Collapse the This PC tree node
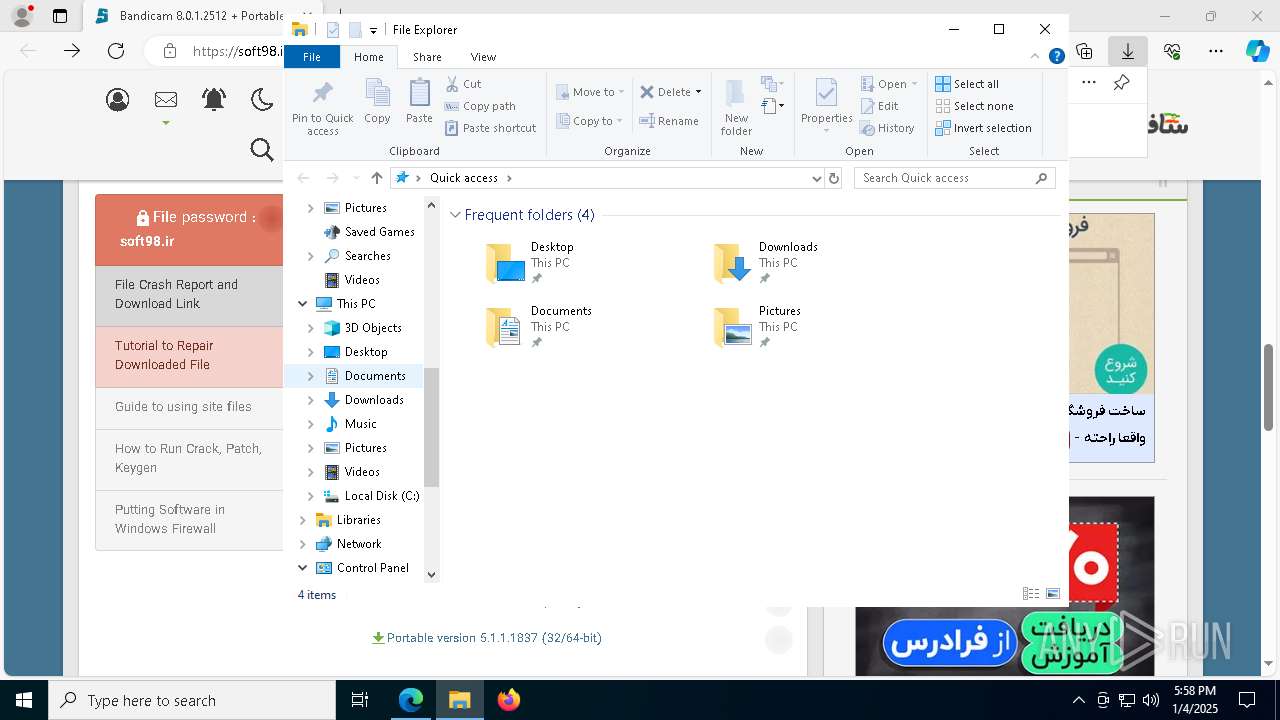Screen dimensions: 1280x720 (302, 304)
